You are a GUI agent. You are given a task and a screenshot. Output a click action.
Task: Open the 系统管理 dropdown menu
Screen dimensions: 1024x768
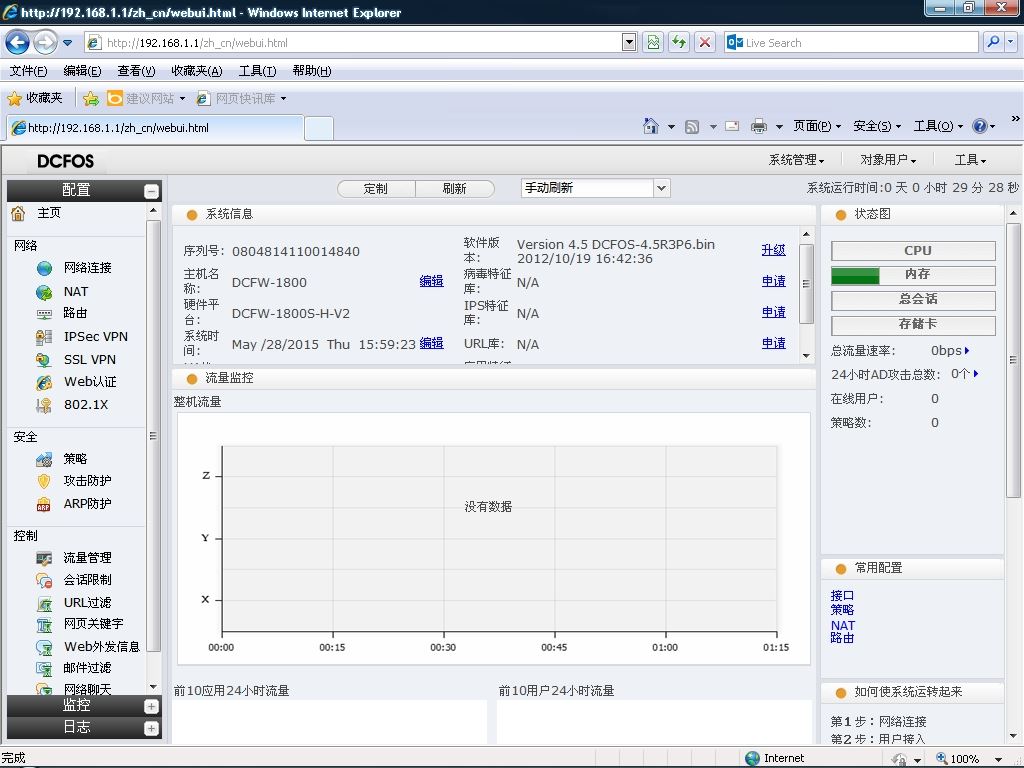click(796, 160)
